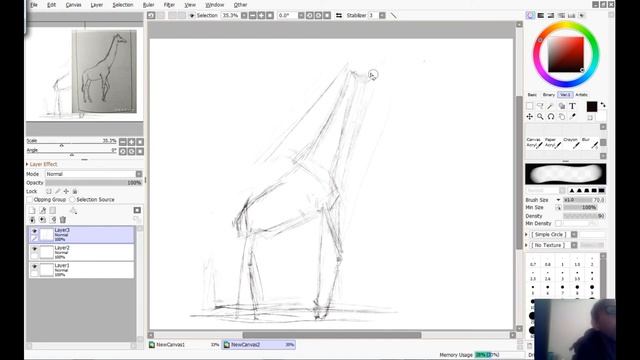Open the Canvas menu

coord(73,5)
